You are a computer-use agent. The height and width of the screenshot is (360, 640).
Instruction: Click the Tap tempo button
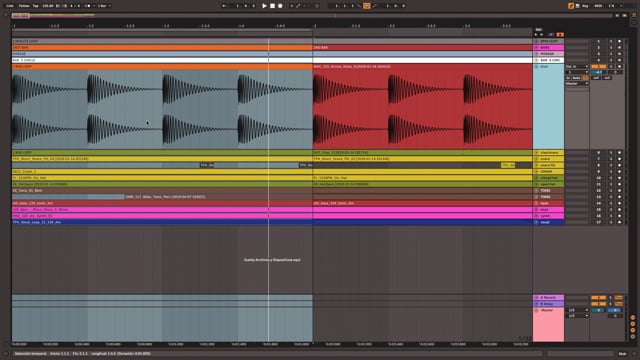click(x=36, y=6)
